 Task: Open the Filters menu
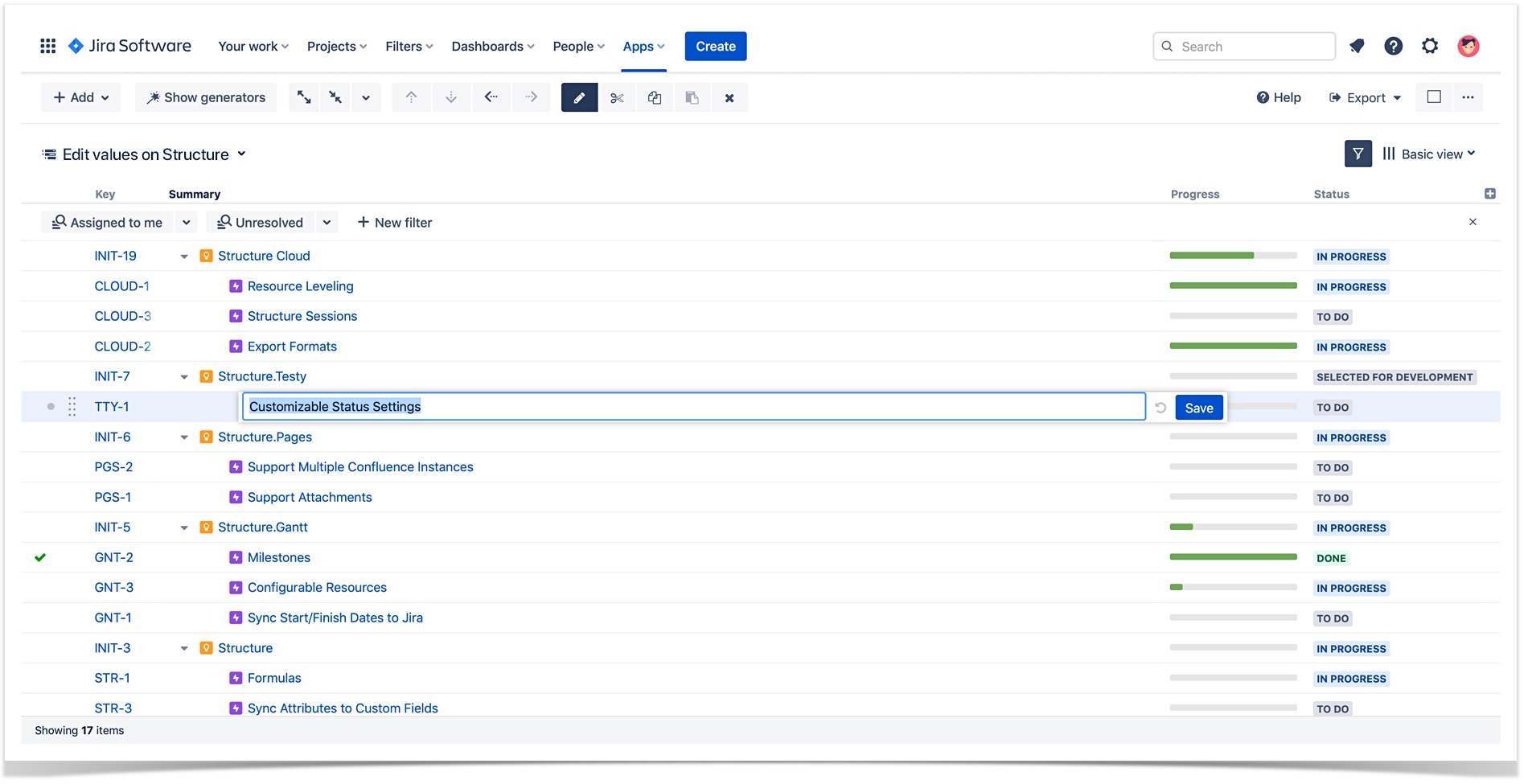click(409, 47)
